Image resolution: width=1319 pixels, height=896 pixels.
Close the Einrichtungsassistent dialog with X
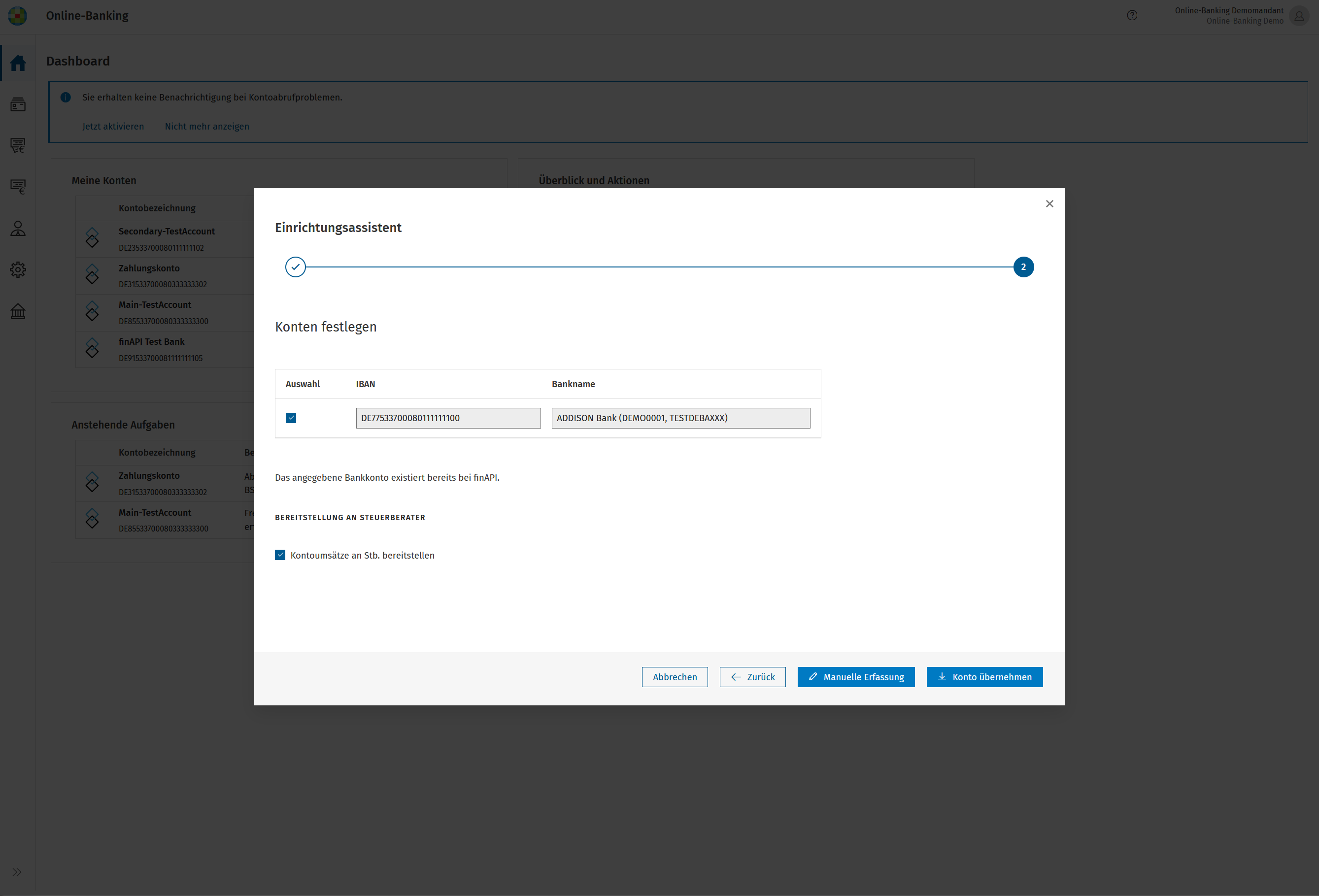tap(1049, 204)
